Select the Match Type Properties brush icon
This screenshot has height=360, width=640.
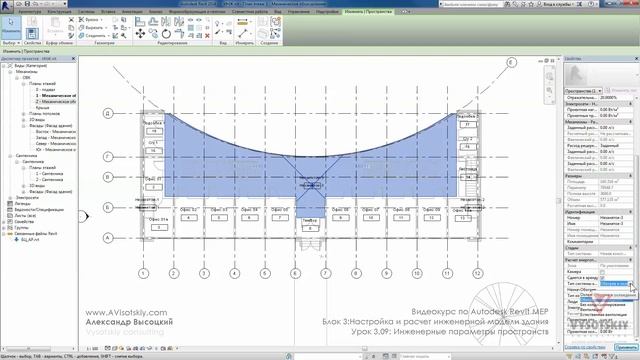(71, 36)
